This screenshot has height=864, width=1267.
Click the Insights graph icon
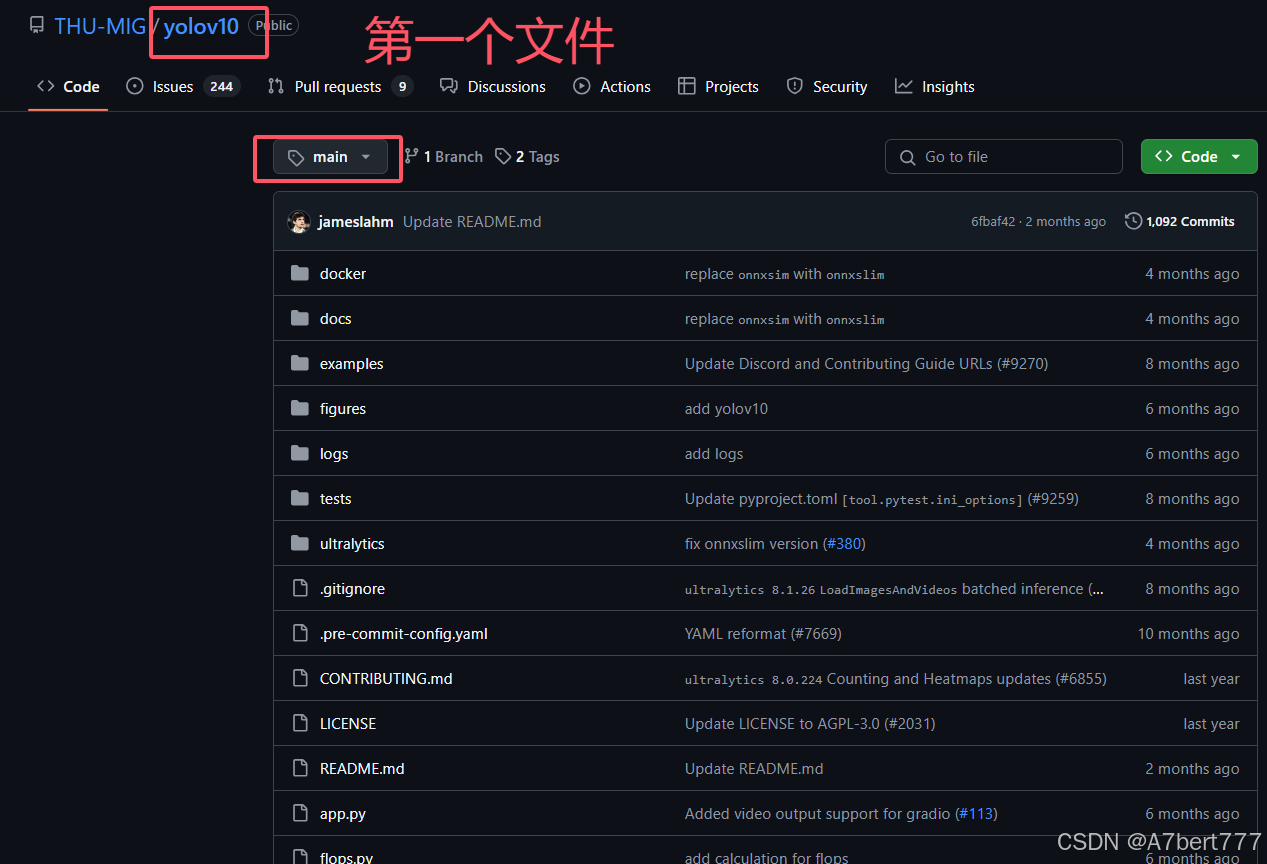(904, 86)
